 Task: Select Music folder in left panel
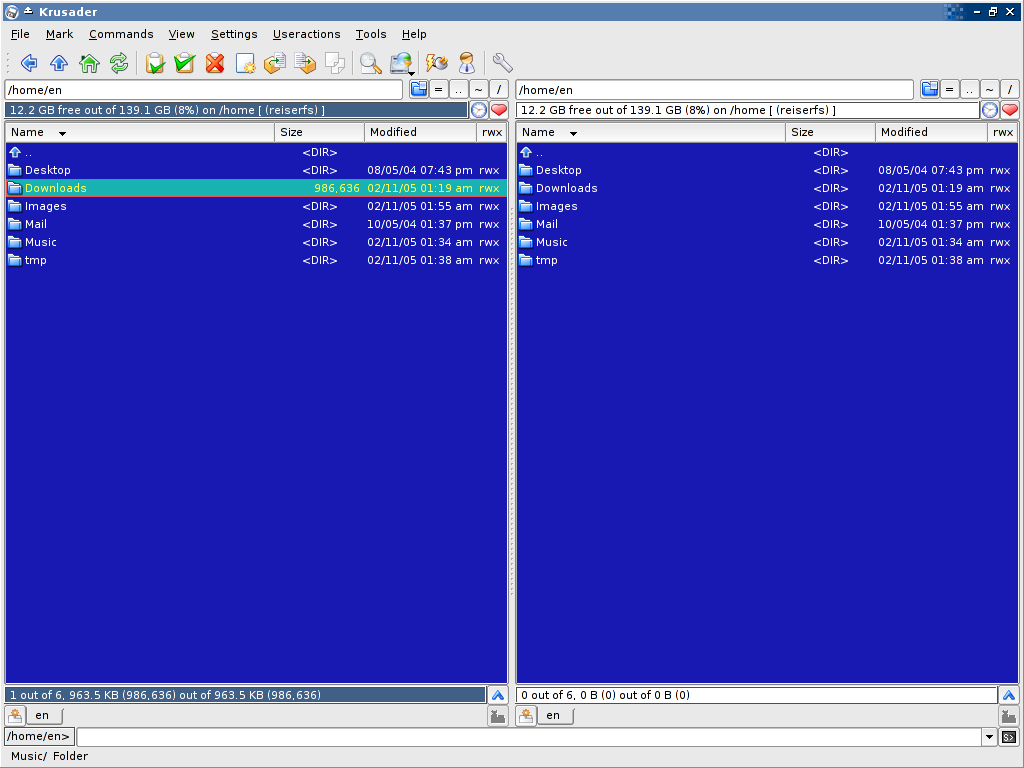(x=256, y=242)
